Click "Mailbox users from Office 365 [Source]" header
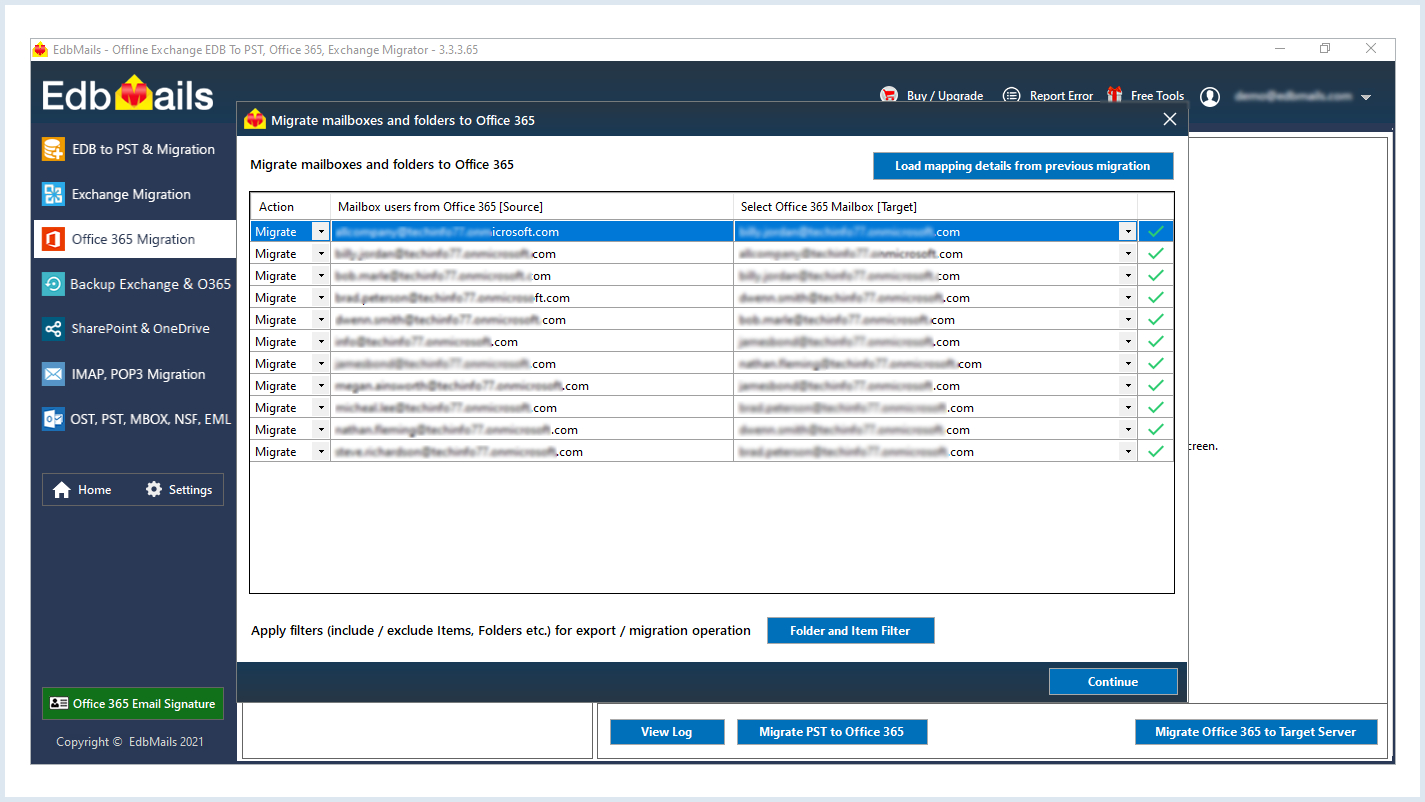The image size is (1425, 802). point(532,207)
